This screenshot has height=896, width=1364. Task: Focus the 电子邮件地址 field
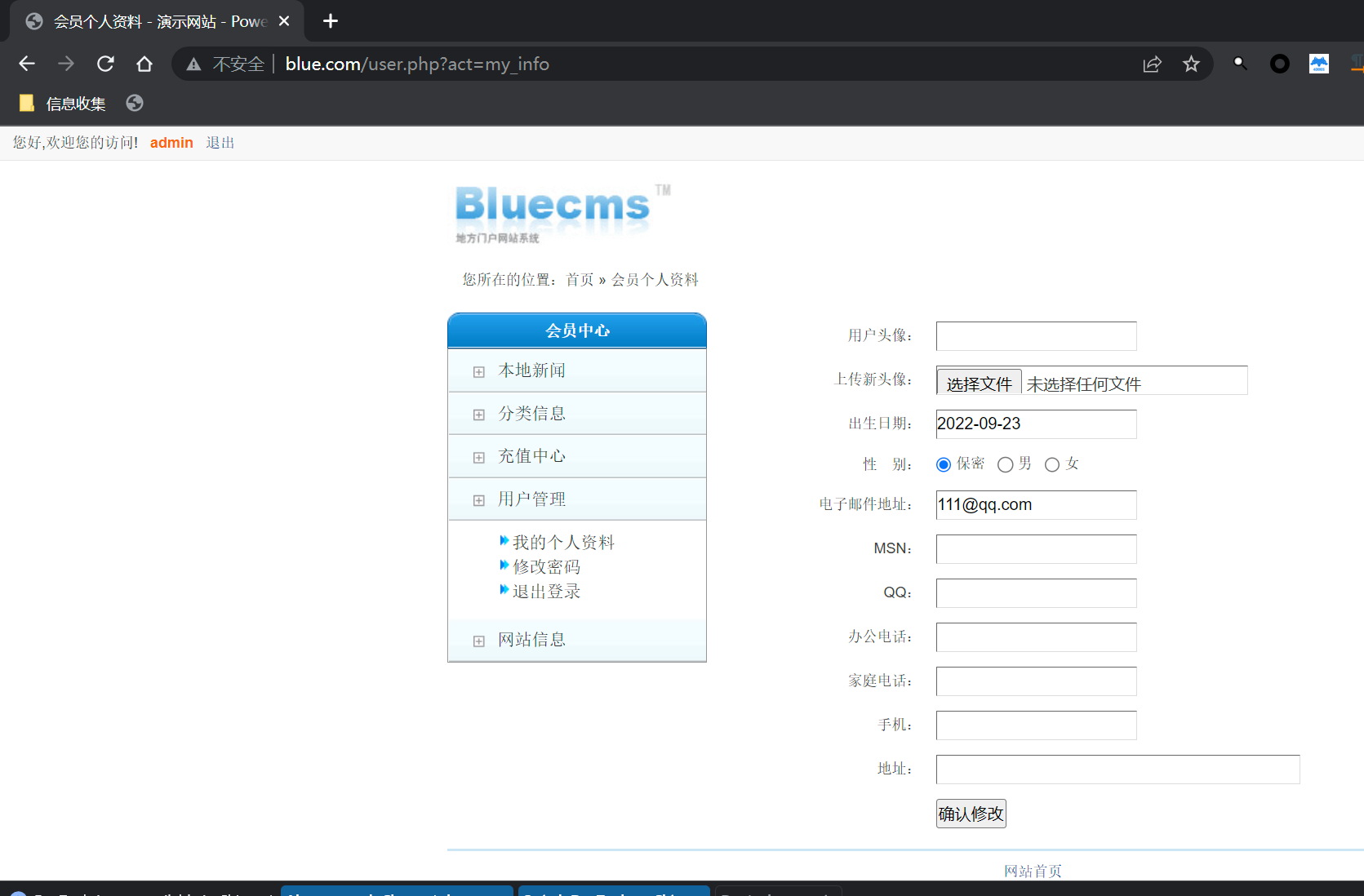[1036, 505]
